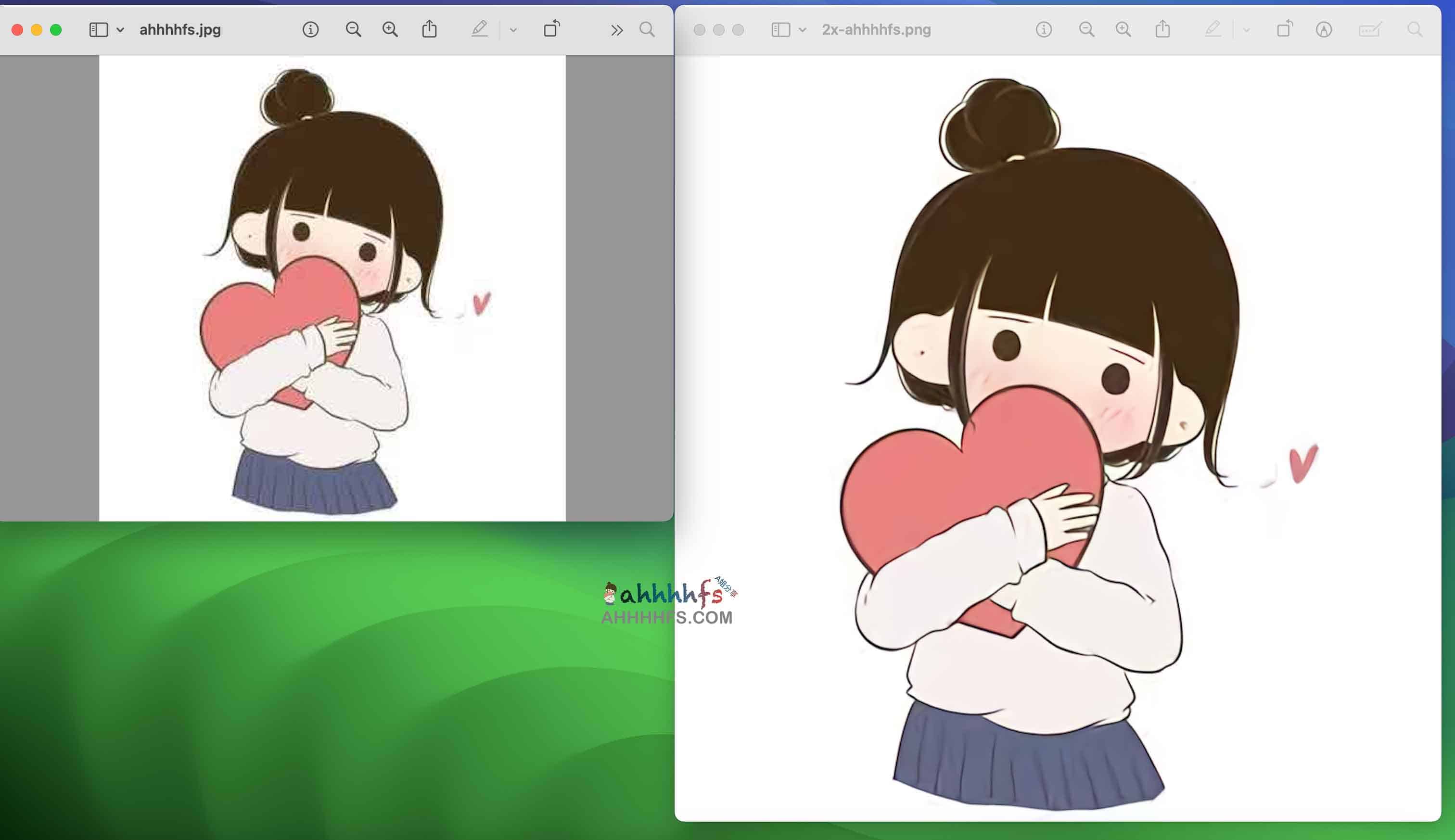This screenshot has width=1455, height=840.
Task: Rotate the ahhhhfs.jpg image
Action: pyautogui.click(x=551, y=29)
